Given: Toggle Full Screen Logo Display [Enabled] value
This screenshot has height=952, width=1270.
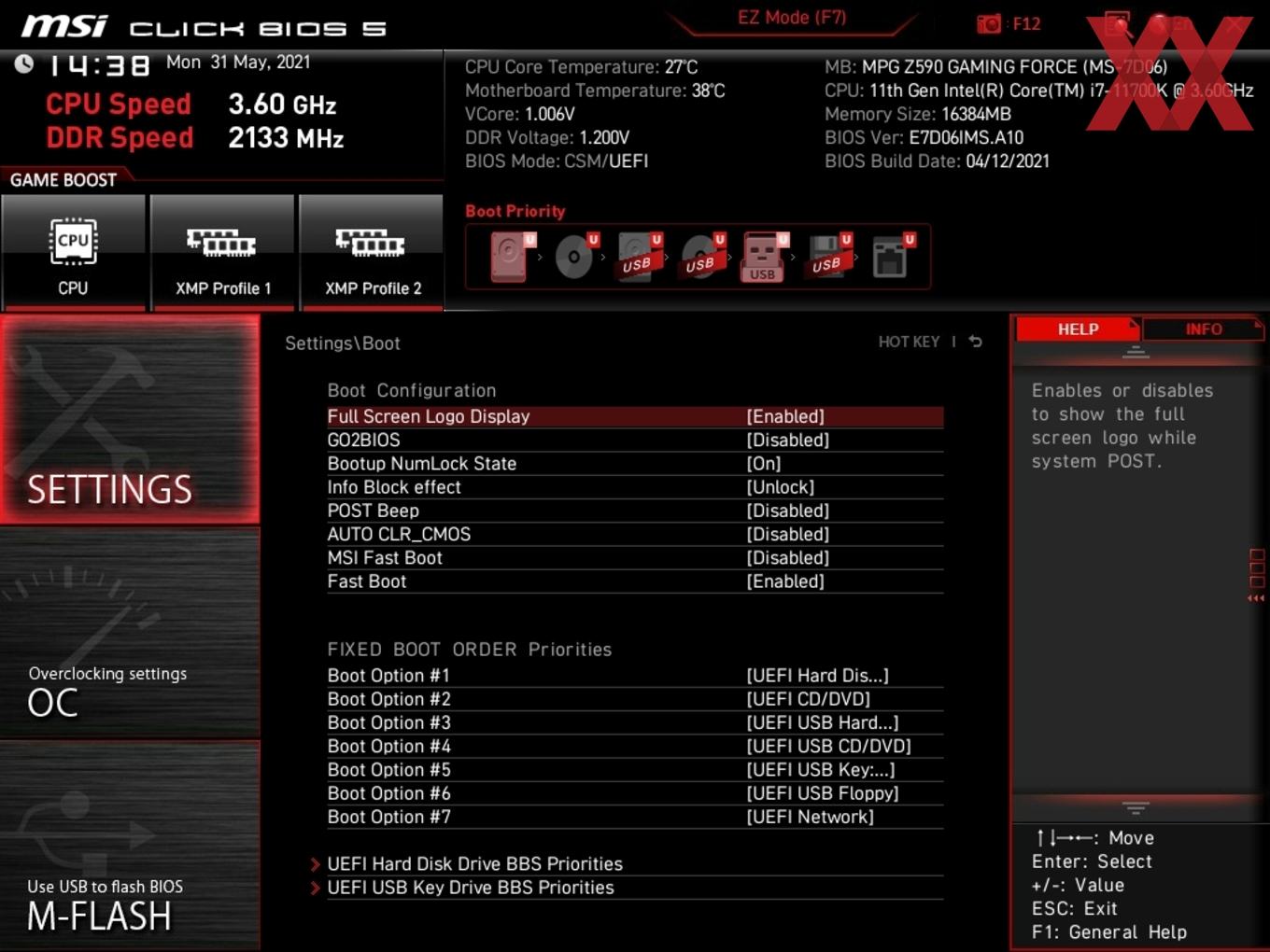Looking at the screenshot, I should (x=785, y=416).
